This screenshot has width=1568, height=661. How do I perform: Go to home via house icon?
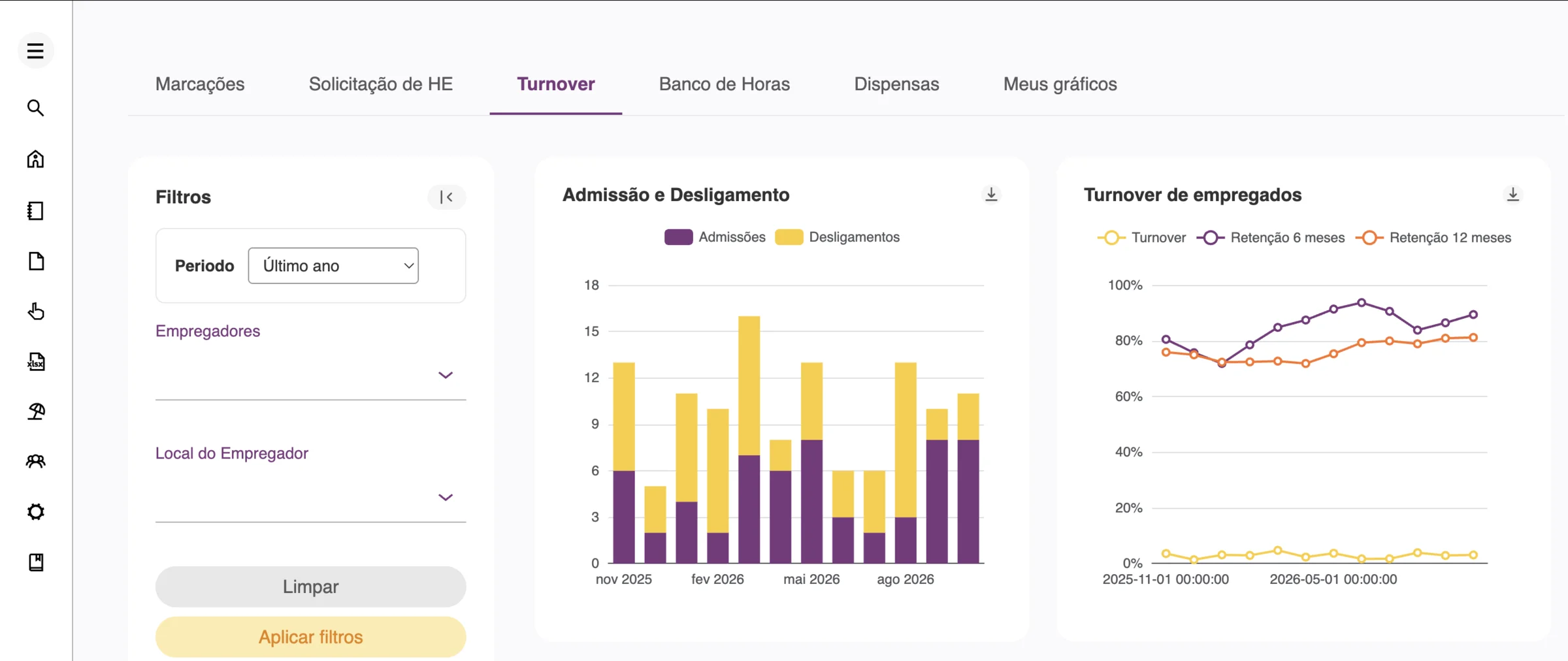(x=35, y=159)
